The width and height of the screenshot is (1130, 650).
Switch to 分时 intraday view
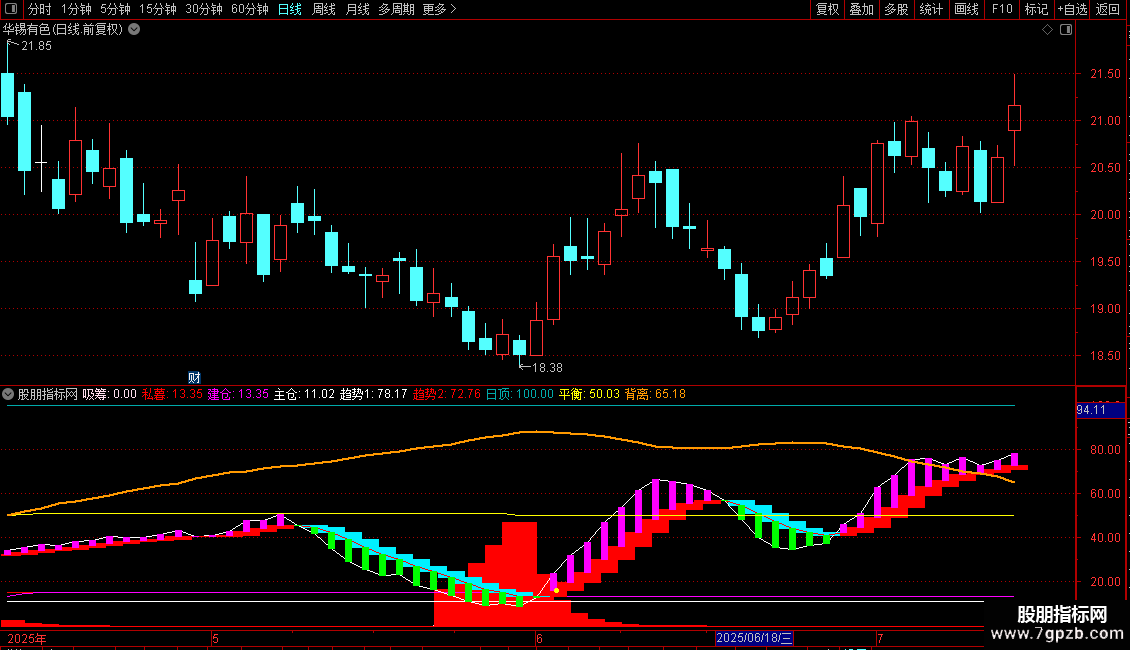(40, 9)
